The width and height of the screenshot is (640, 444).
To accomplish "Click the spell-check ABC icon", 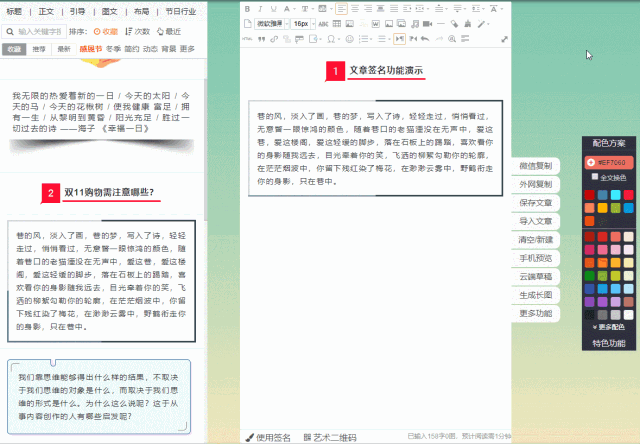I will (323, 24).
